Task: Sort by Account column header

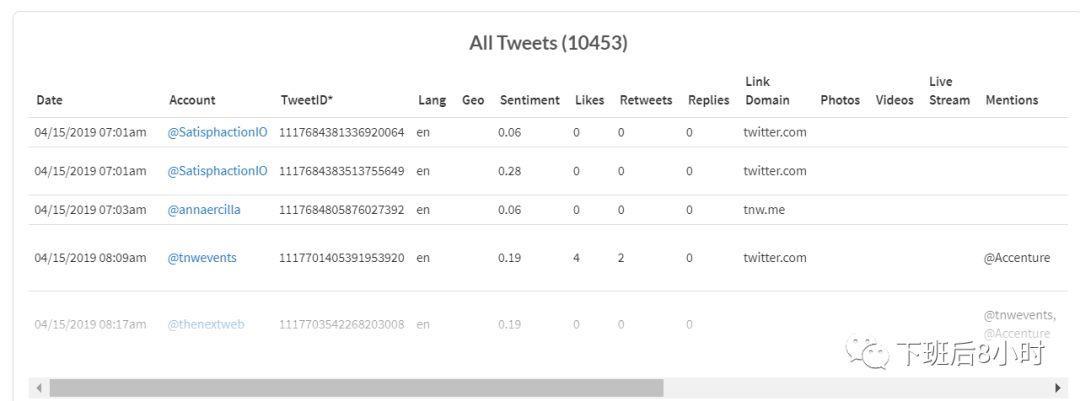Action: [x=192, y=100]
